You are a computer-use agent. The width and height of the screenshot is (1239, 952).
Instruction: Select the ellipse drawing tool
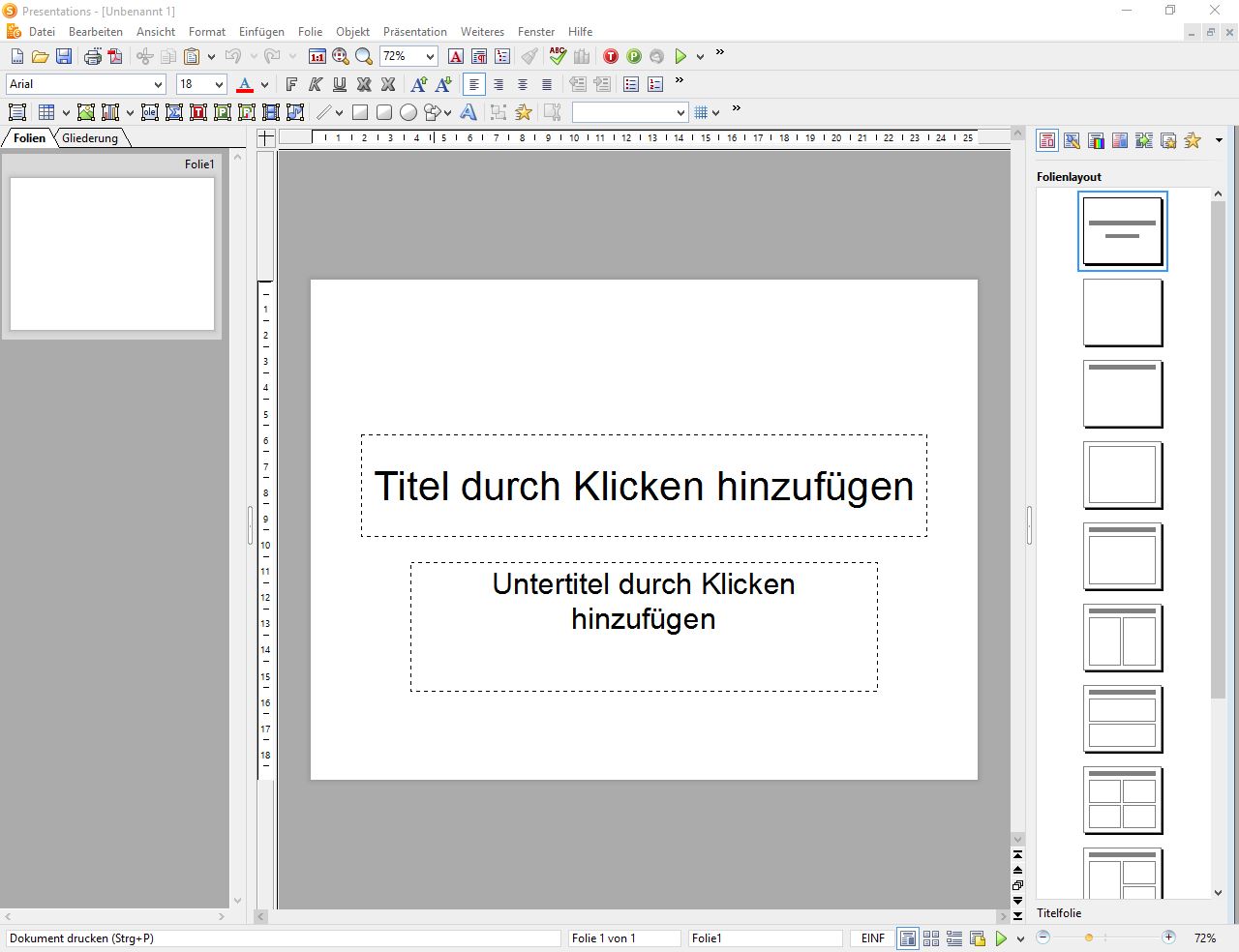pyautogui.click(x=408, y=112)
